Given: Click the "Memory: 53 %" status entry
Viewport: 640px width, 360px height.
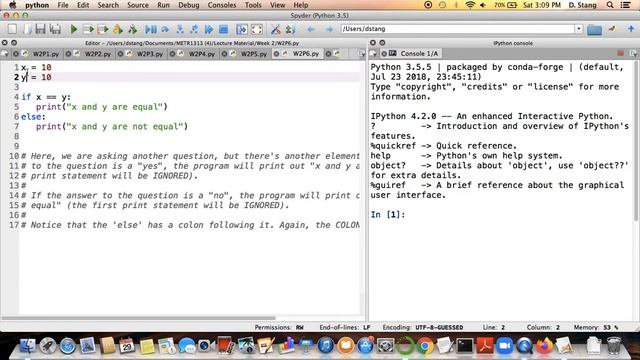Looking at the screenshot, I should (596, 327).
